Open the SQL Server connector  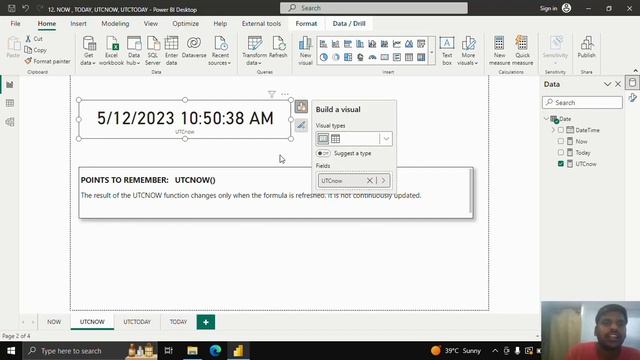point(153,51)
